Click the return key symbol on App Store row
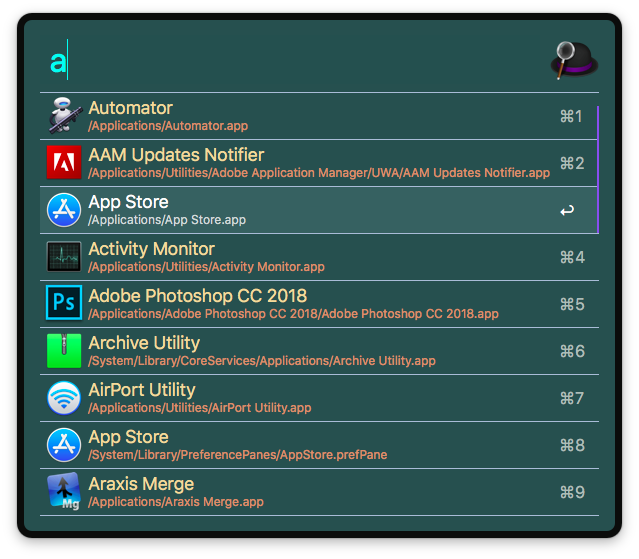 567,211
